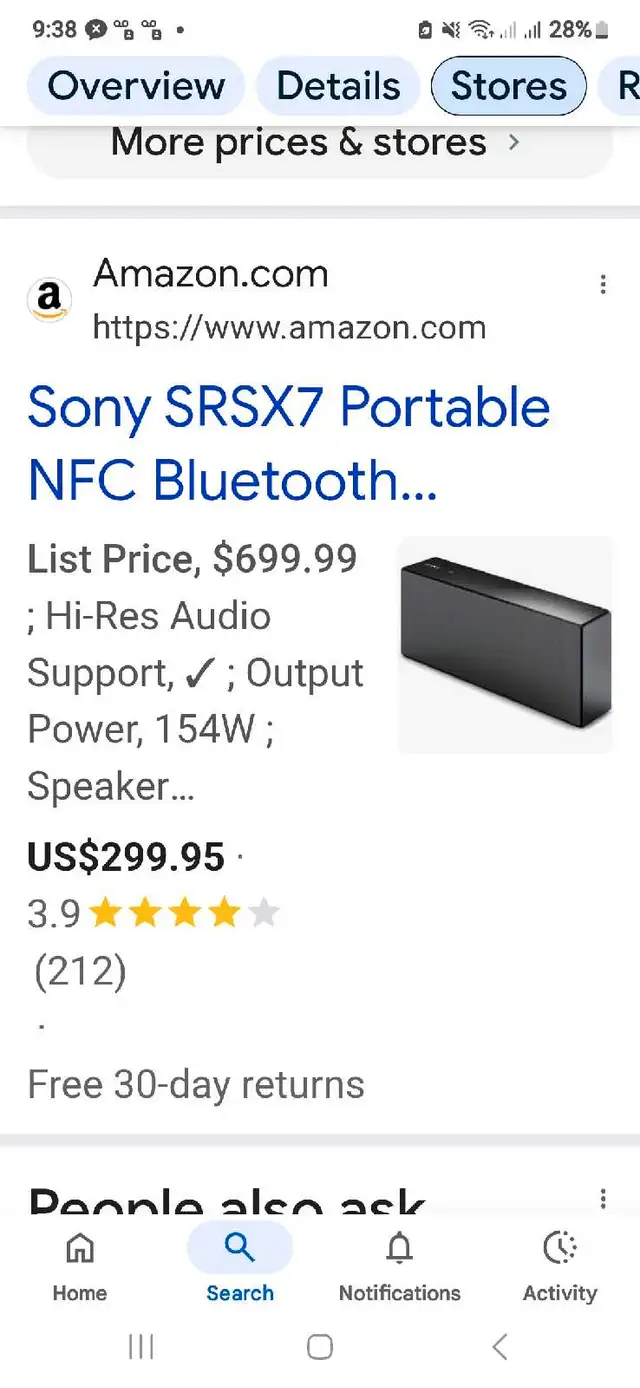640x1388 pixels.
Task: Select the Stores tab chip
Action: pos(509,86)
